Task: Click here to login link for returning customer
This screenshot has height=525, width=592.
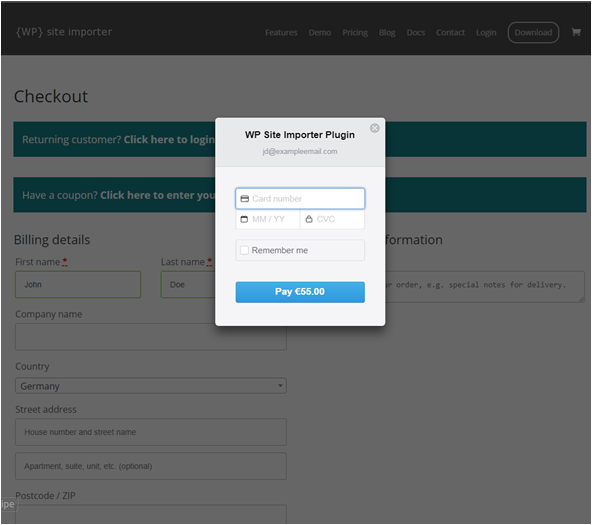Action: pos(169,140)
